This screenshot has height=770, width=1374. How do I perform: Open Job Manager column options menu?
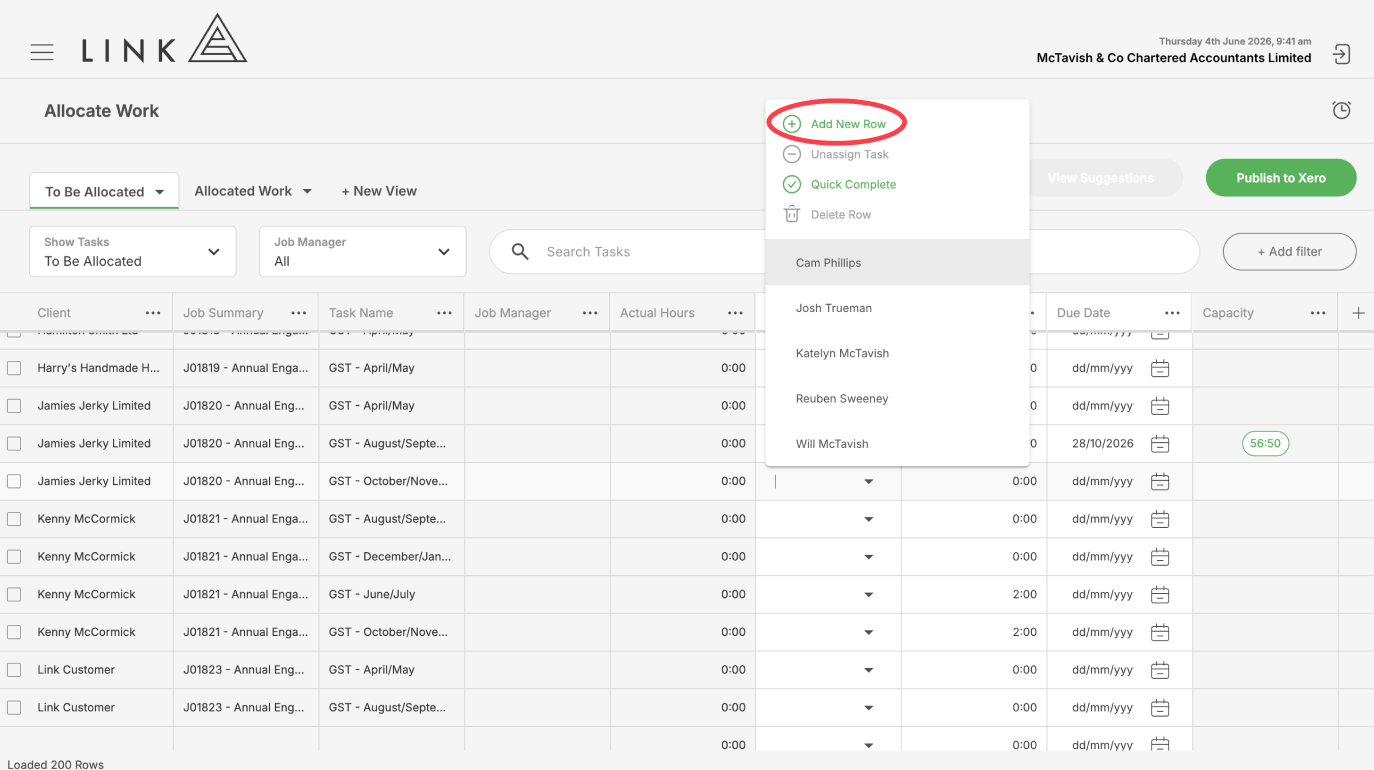(x=591, y=313)
